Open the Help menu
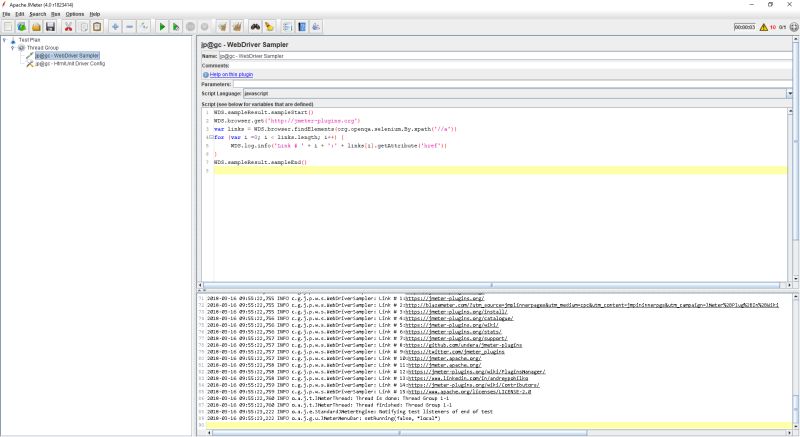The height and width of the screenshot is (437, 800). coord(95,14)
